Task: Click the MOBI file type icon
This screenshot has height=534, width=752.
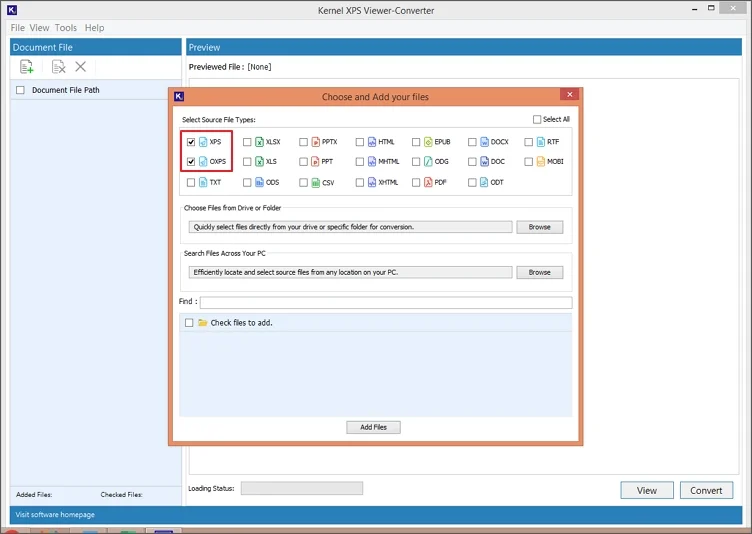Action: (541, 162)
